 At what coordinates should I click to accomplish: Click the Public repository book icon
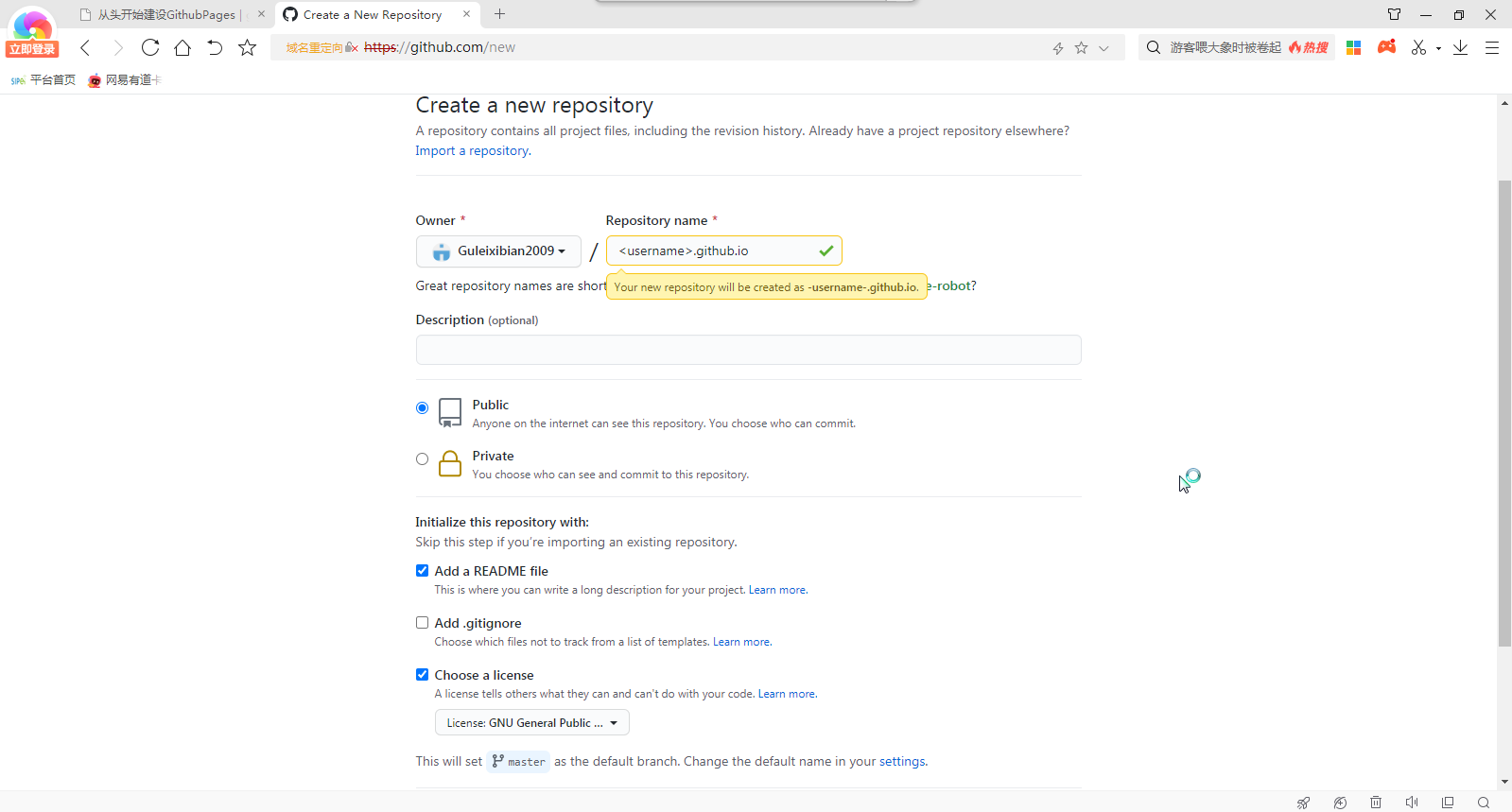point(450,413)
